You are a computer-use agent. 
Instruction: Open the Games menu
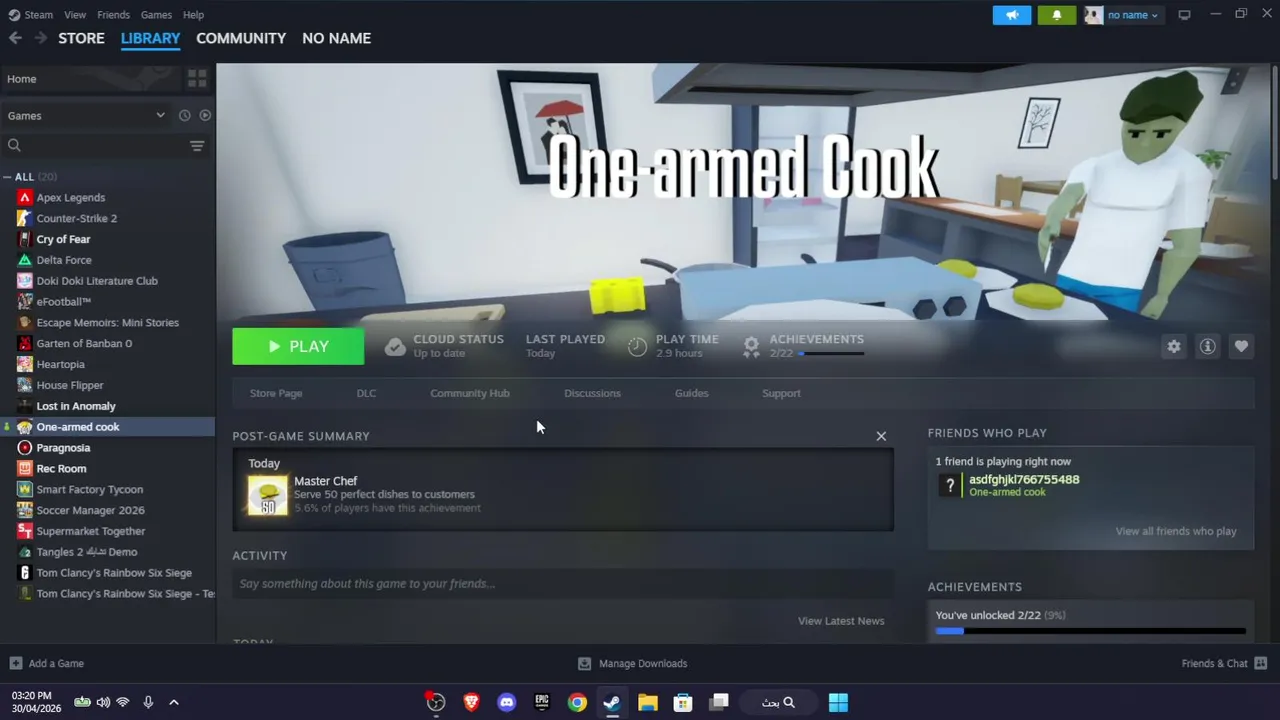click(156, 15)
